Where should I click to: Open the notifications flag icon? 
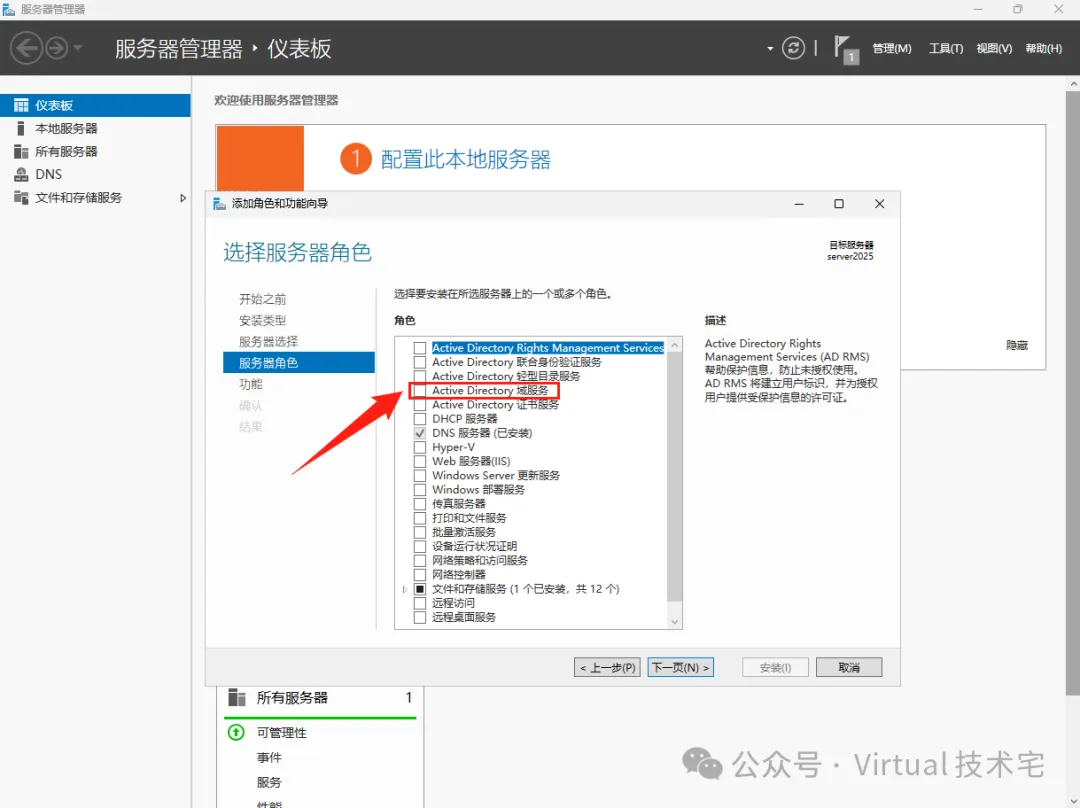tap(845, 50)
